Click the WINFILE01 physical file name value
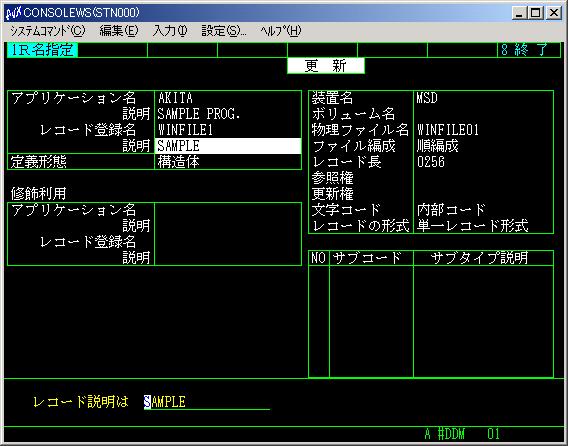The image size is (568, 446). pyautogui.click(x=448, y=130)
